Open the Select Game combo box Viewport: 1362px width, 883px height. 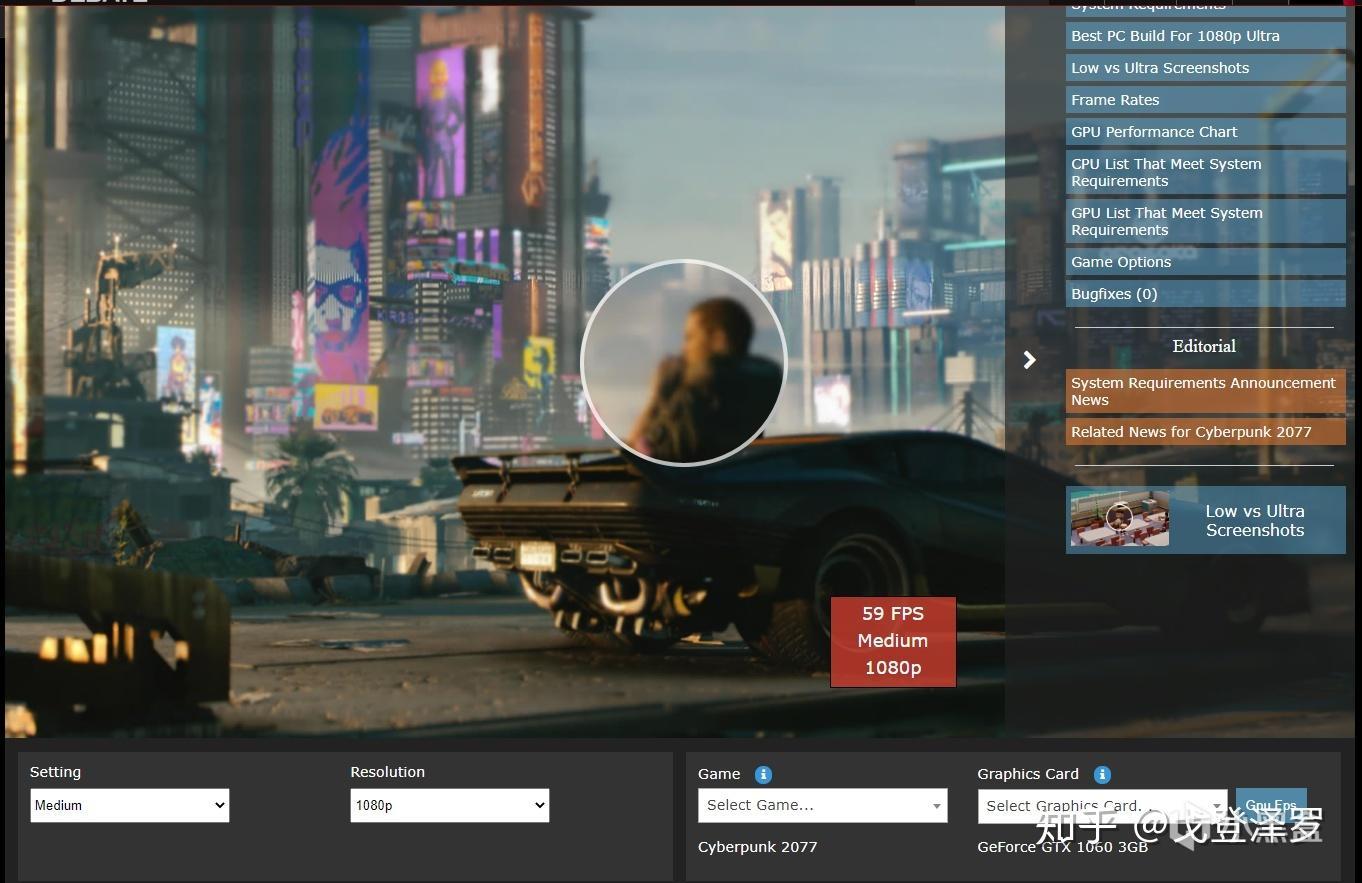pos(822,805)
